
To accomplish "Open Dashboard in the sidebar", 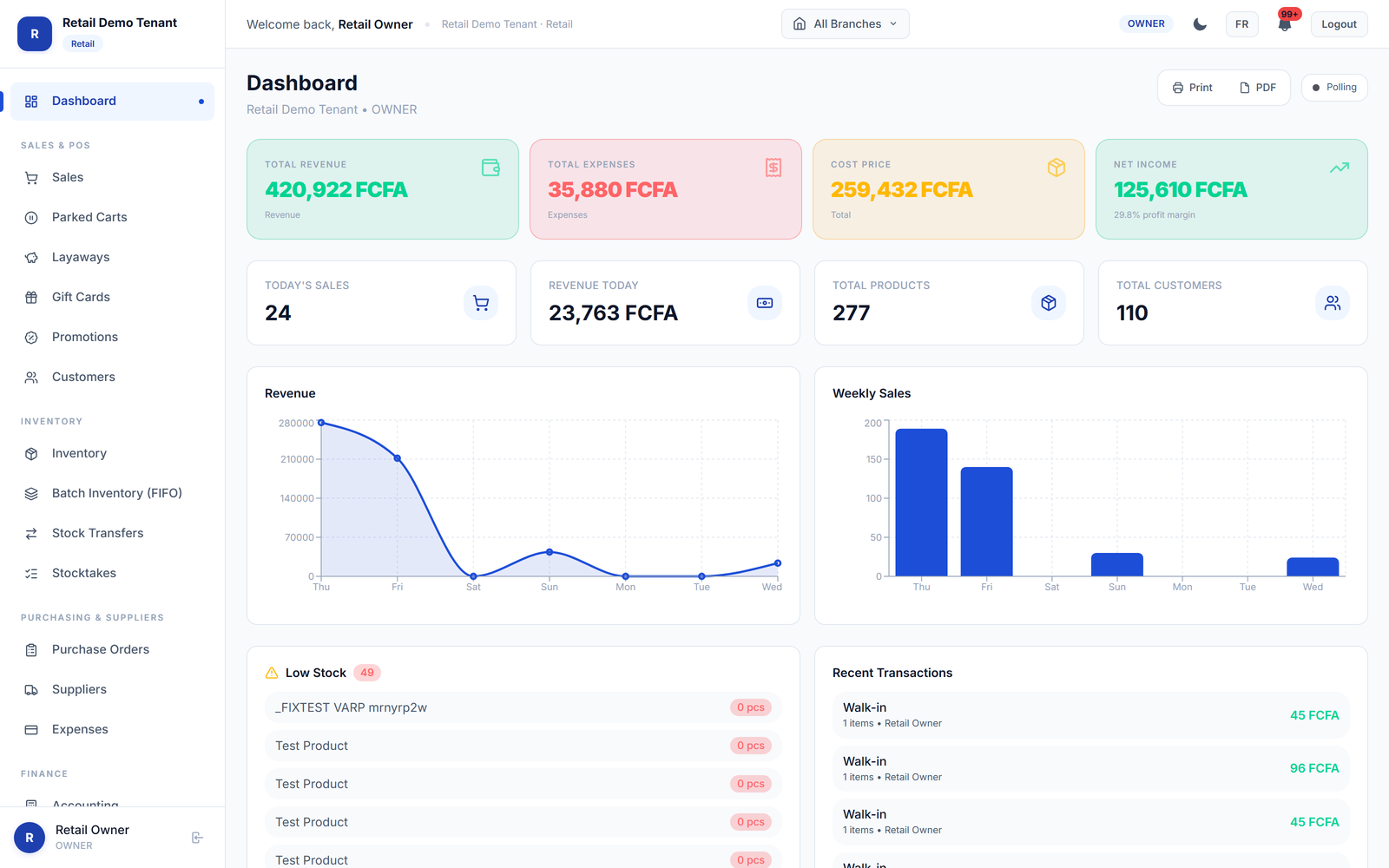I will (112, 102).
